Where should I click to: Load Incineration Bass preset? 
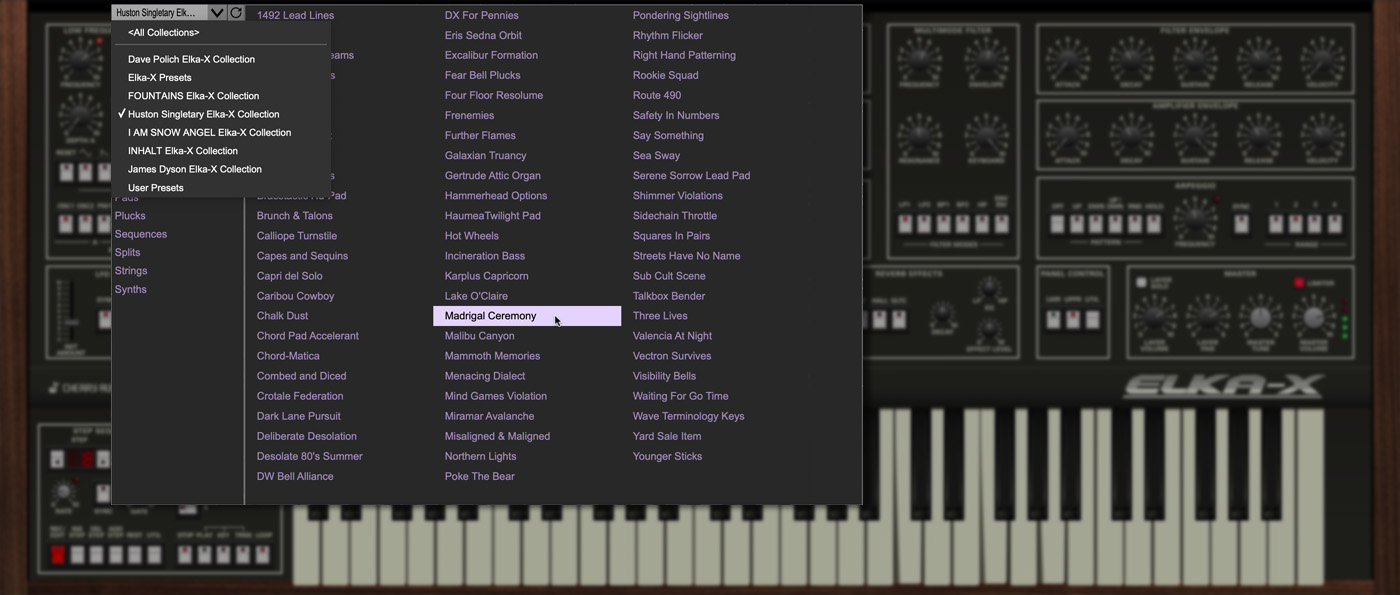(x=484, y=256)
